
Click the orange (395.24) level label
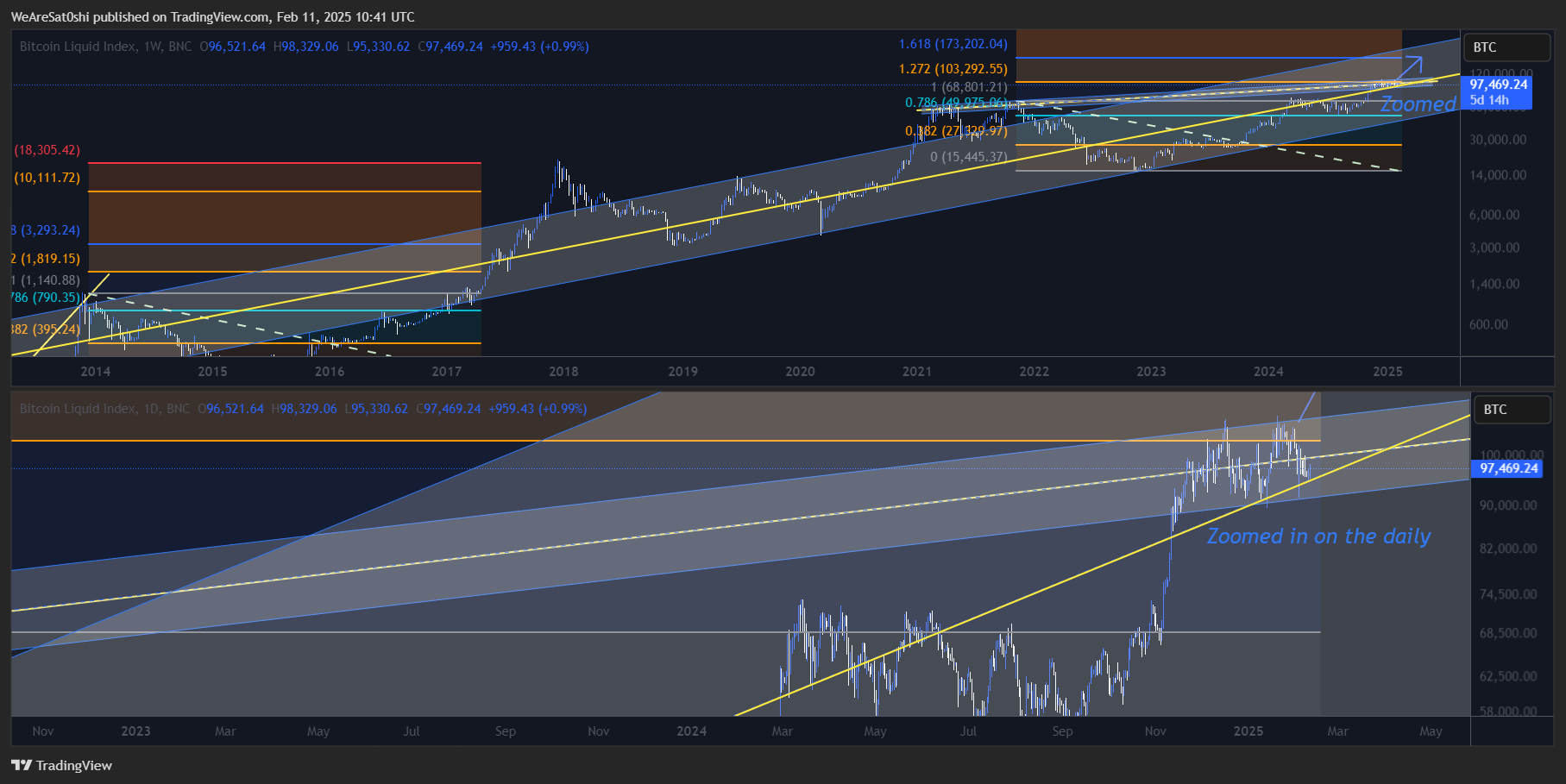[46, 329]
